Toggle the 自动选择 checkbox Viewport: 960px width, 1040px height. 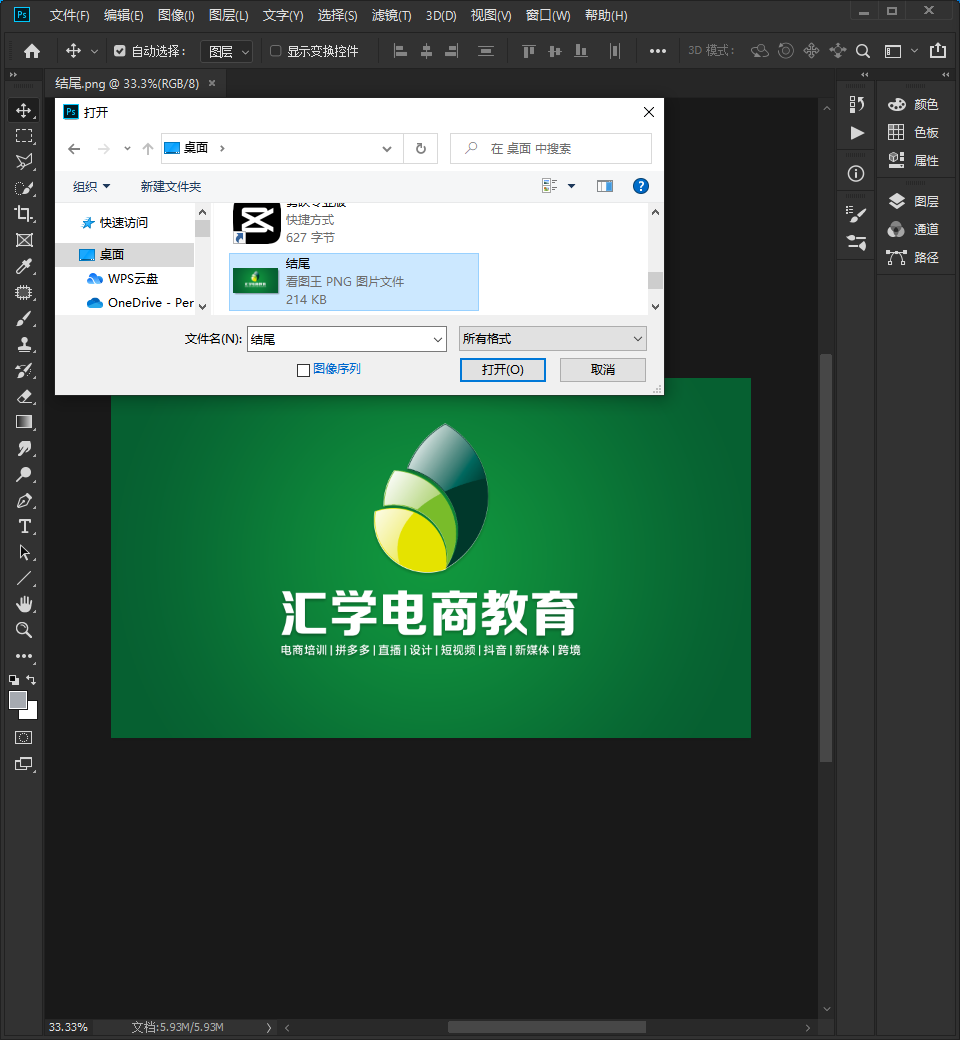pyautogui.click(x=119, y=51)
